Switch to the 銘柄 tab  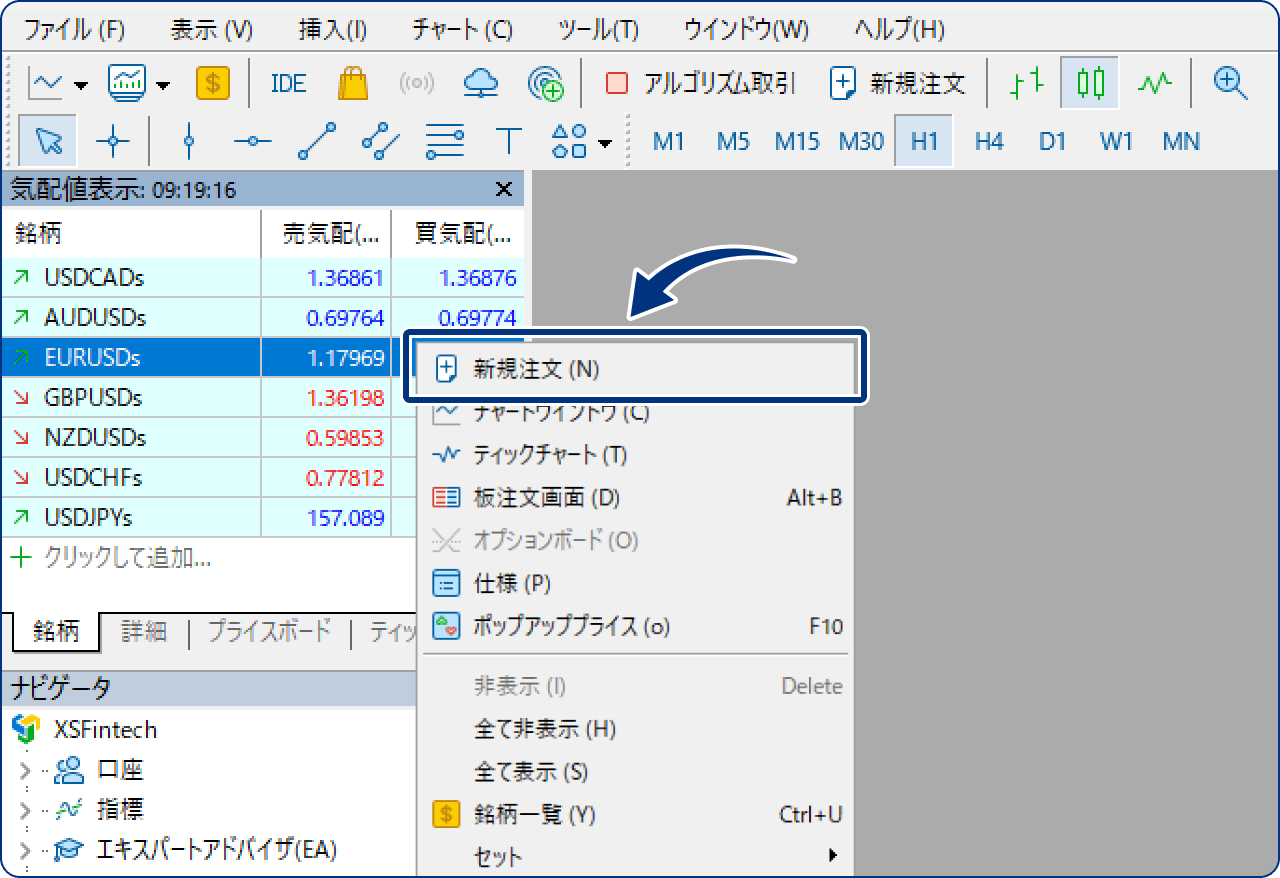pos(56,631)
